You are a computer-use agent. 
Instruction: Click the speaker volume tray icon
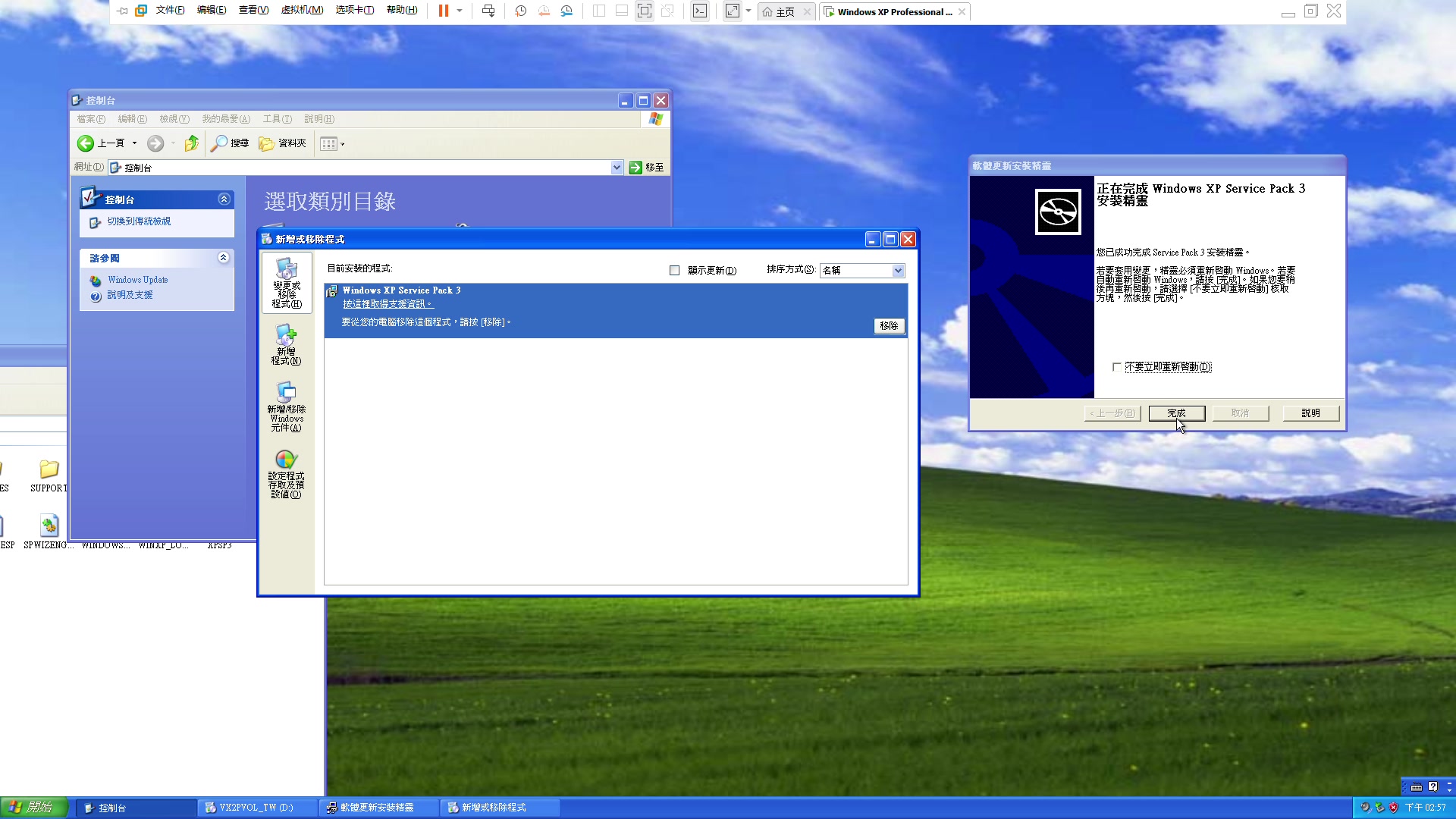tap(1366, 808)
